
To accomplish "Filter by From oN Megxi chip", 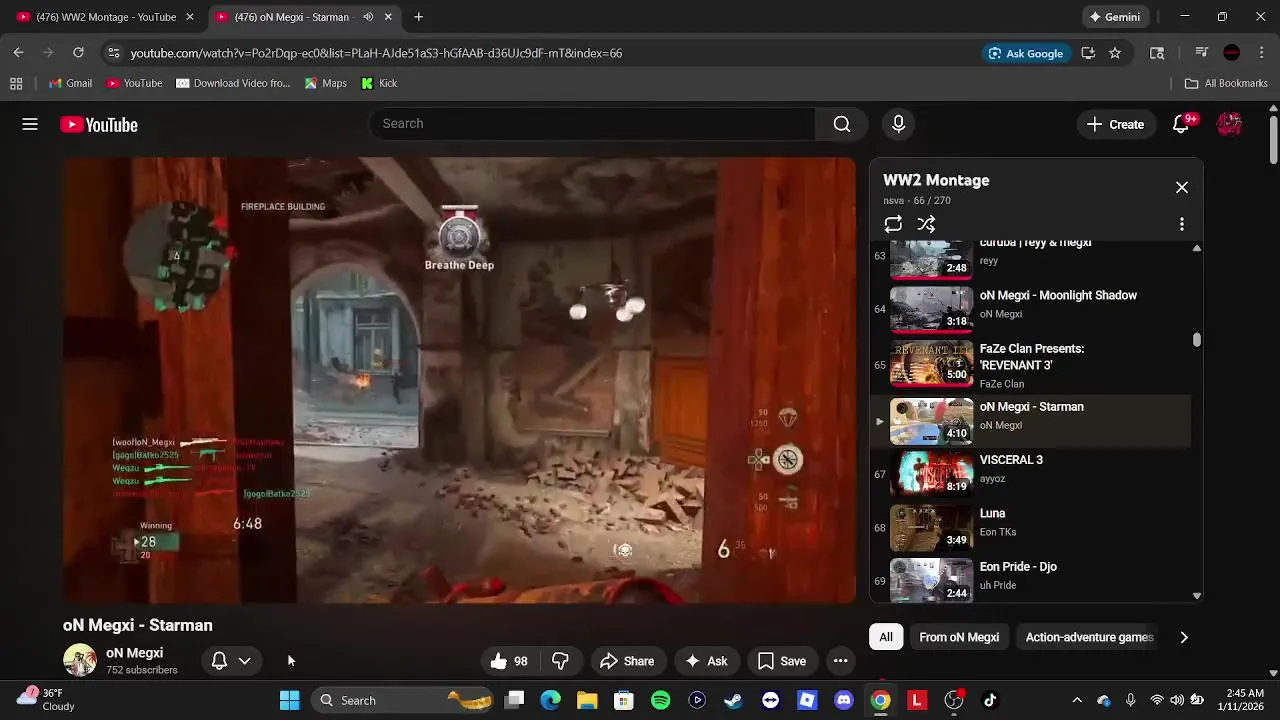I will (959, 637).
